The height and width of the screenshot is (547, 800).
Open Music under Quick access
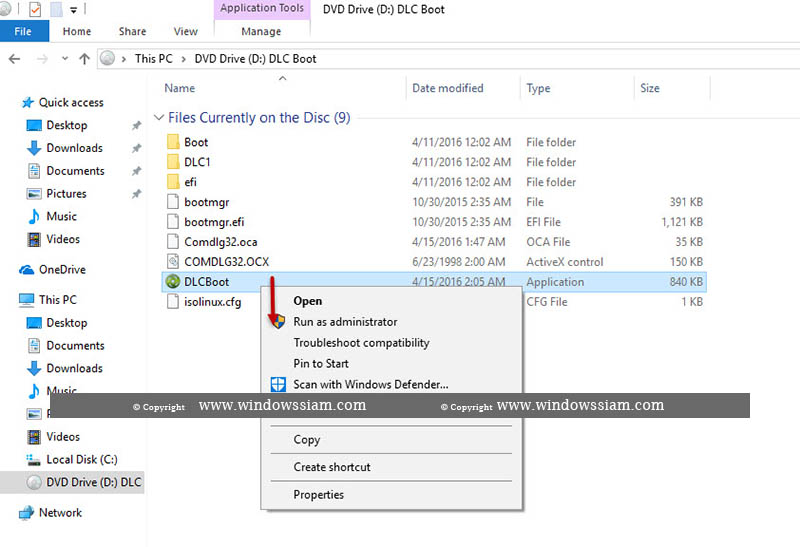(x=61, y=216)
